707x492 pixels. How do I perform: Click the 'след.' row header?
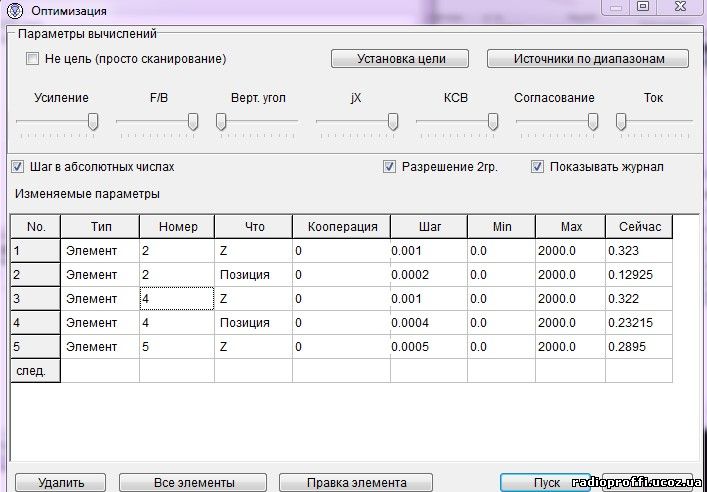[x=36, y=371]
